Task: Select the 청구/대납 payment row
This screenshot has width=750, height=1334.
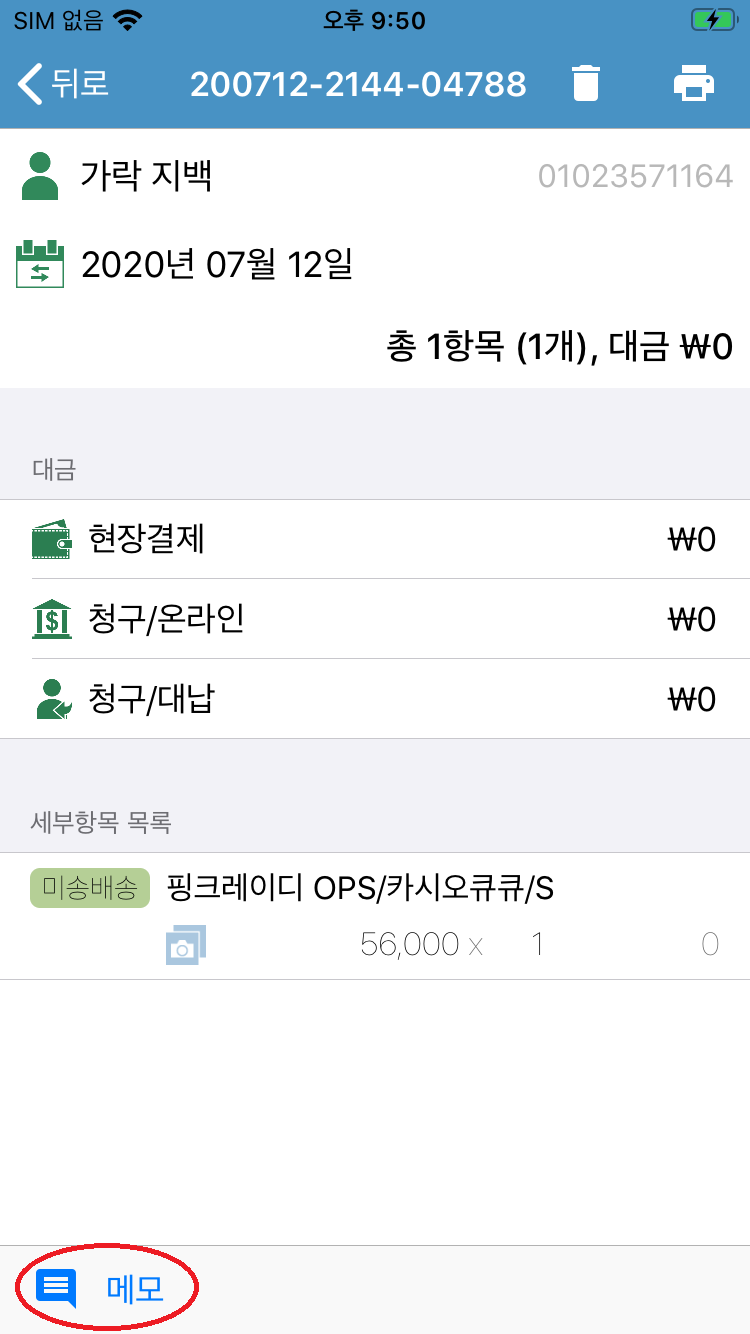Action: point(375,700)
